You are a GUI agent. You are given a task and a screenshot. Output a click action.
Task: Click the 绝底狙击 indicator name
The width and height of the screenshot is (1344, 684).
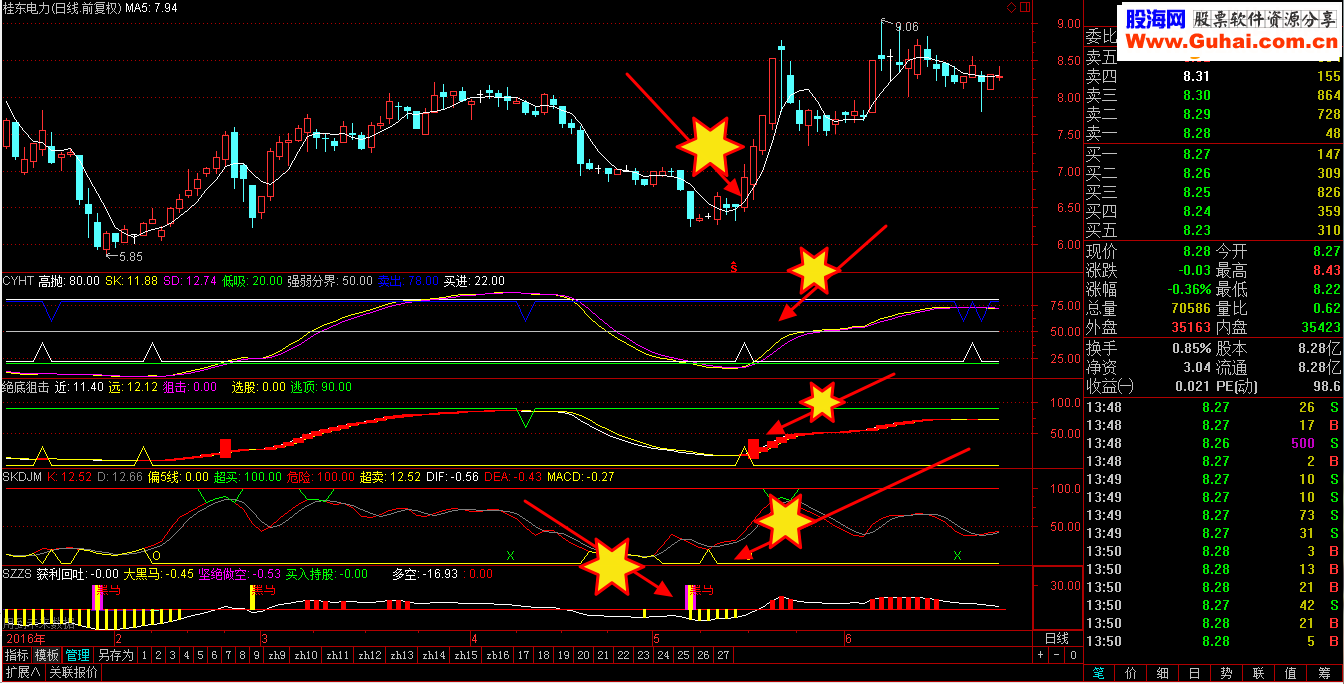[x=27, y=386]
